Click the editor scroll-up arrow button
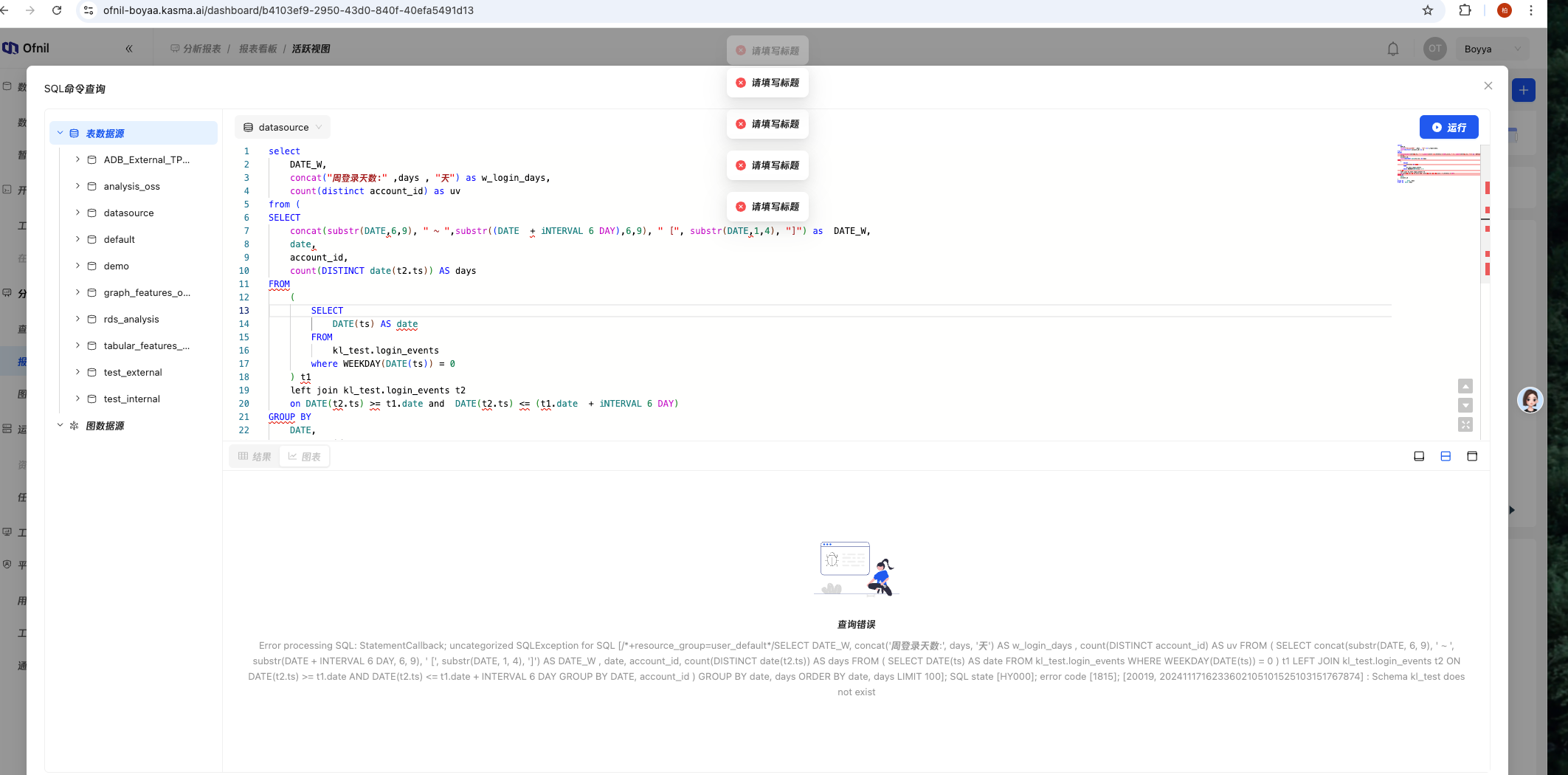The image size is (1568, 775). (x=1465, y=386)
